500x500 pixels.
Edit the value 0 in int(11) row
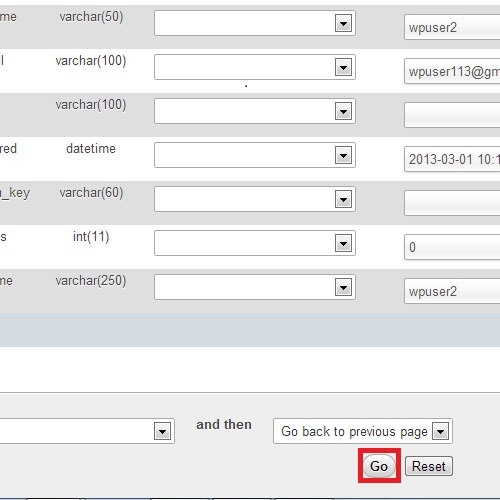pos(452,247)
